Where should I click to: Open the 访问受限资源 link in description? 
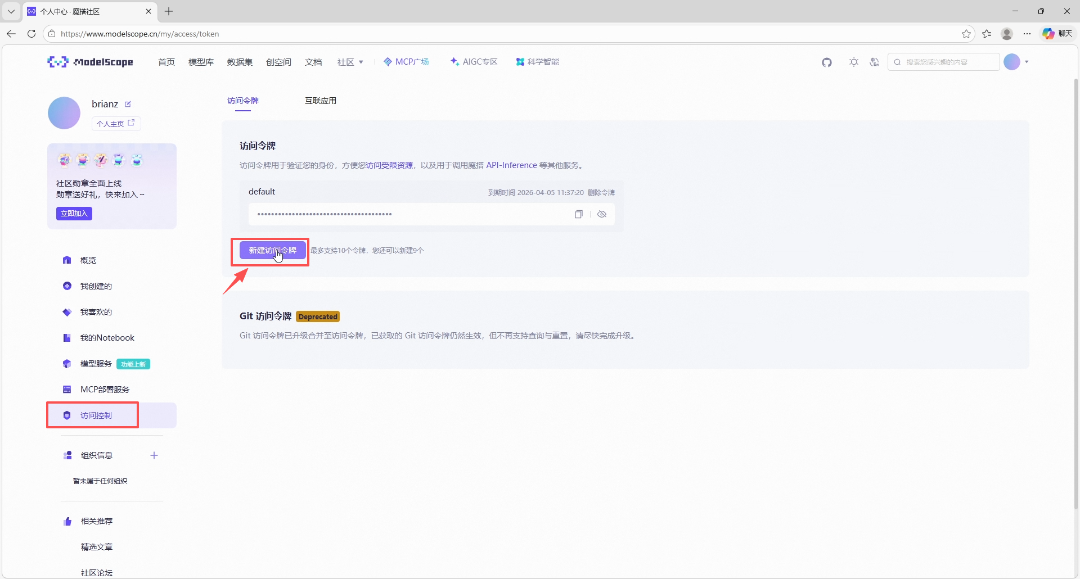(x=389, y=165)
